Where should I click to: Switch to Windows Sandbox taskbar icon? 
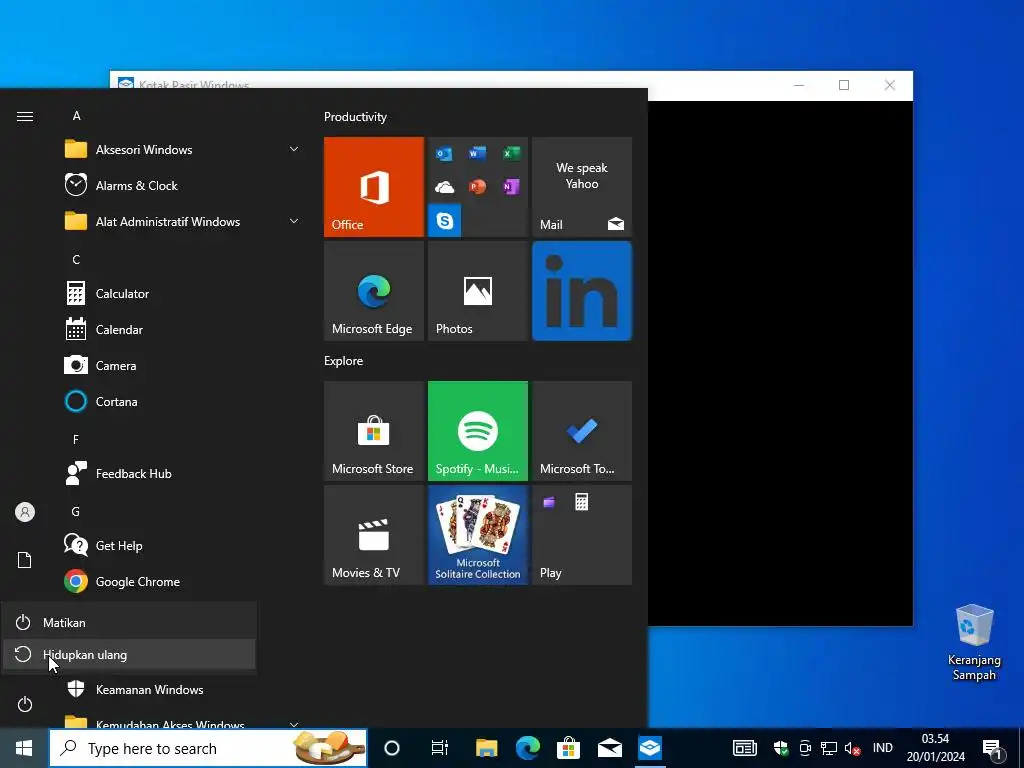pyautogui.click(x=650, y=748)
